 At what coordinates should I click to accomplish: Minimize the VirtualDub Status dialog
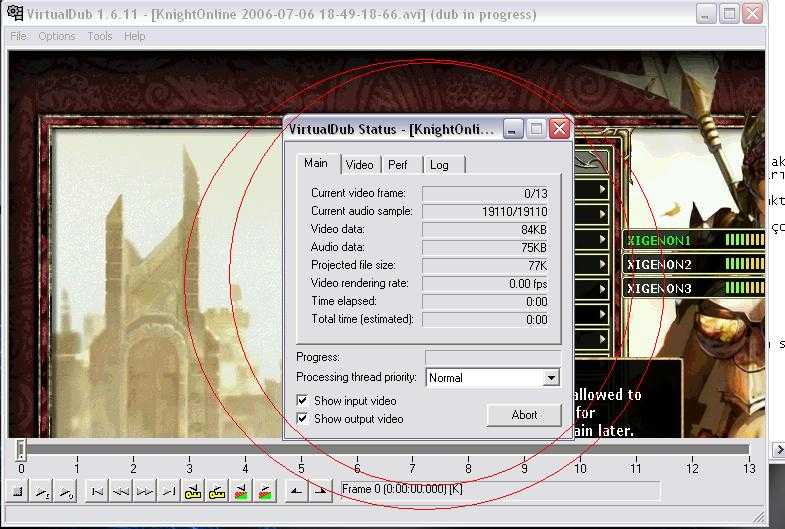[512, 129]
